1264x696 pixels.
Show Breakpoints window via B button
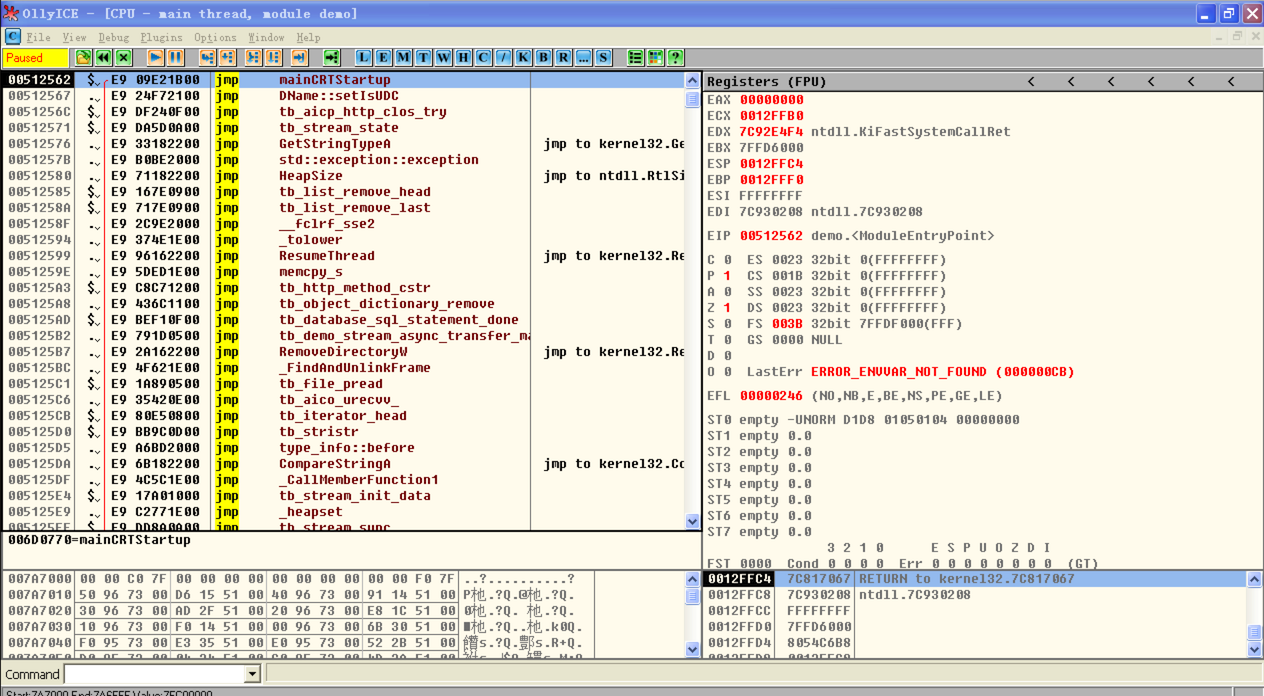pyautogui.click(x=544, y=58)
